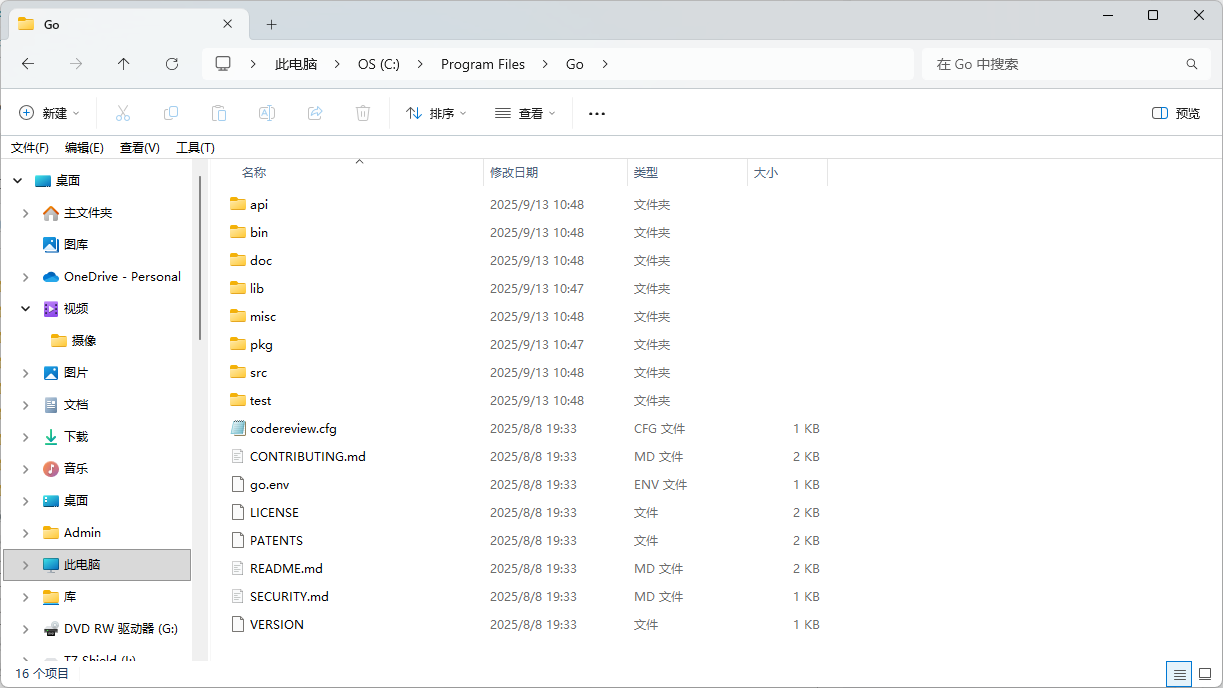Click the Copy icon in the toolbar
Screen dimensions: 1223x688
tap(171, 113)
